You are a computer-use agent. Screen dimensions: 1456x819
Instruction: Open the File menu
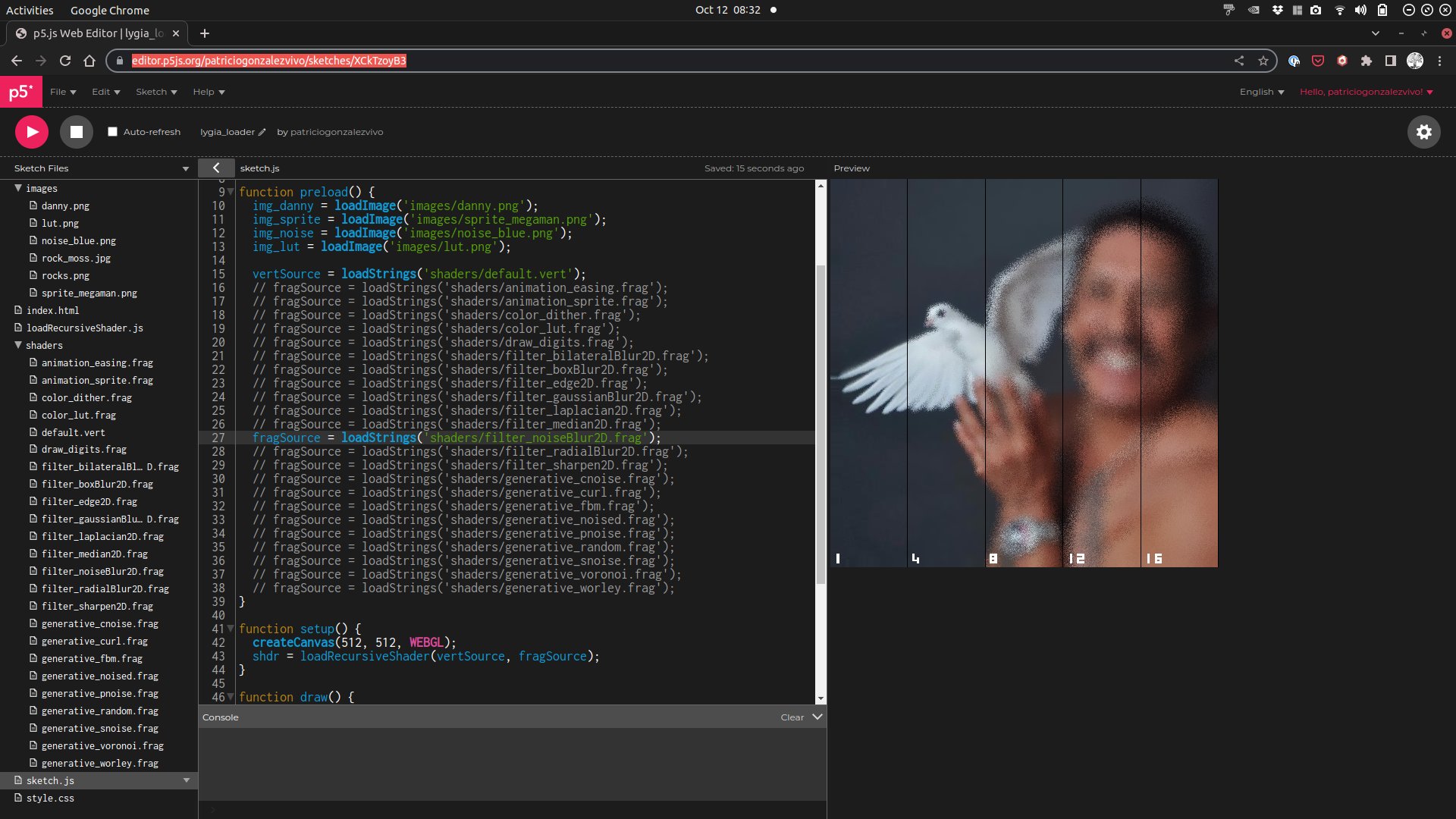pos(63,92)
